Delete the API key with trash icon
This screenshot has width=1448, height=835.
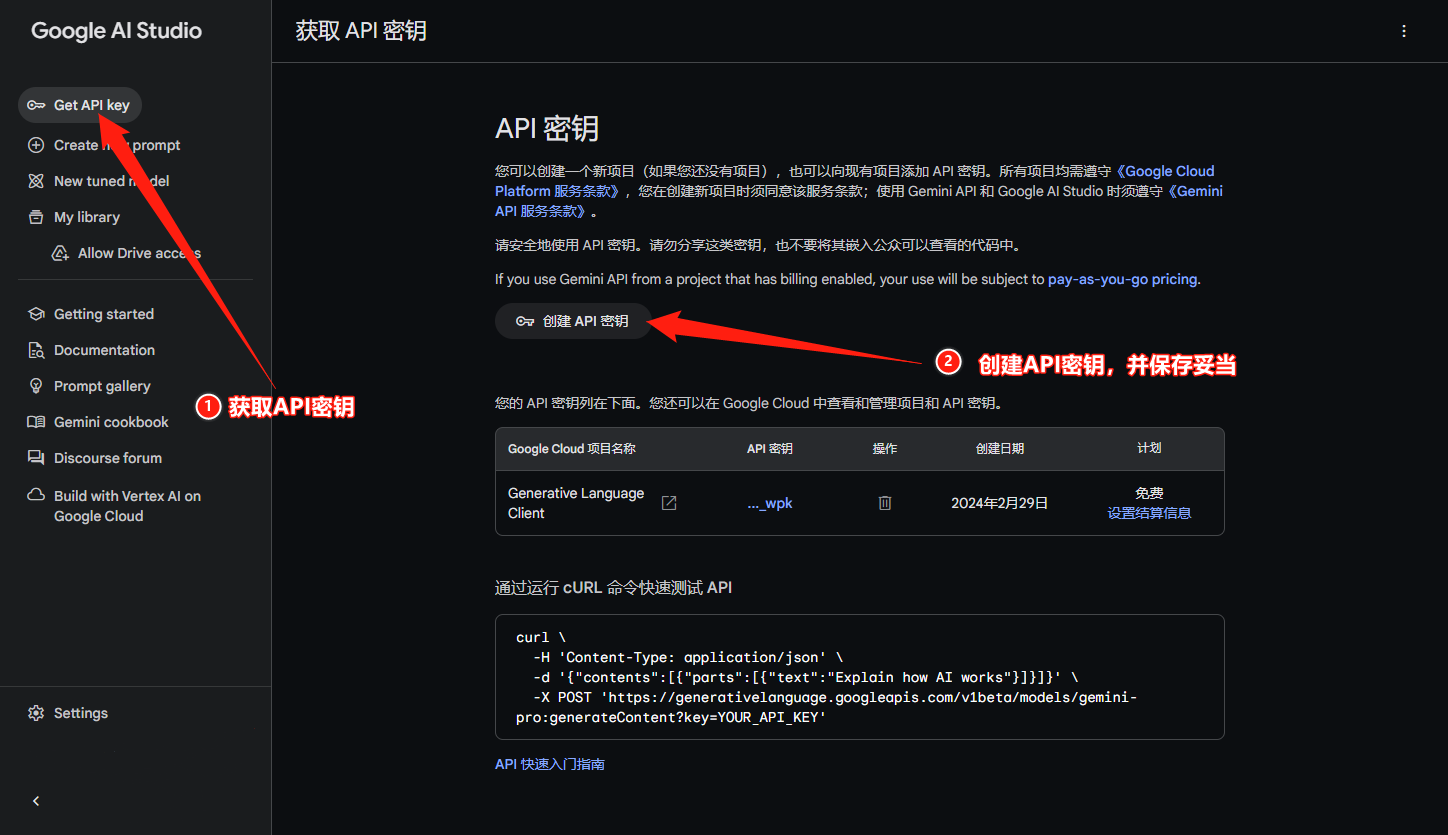[885, 503]
